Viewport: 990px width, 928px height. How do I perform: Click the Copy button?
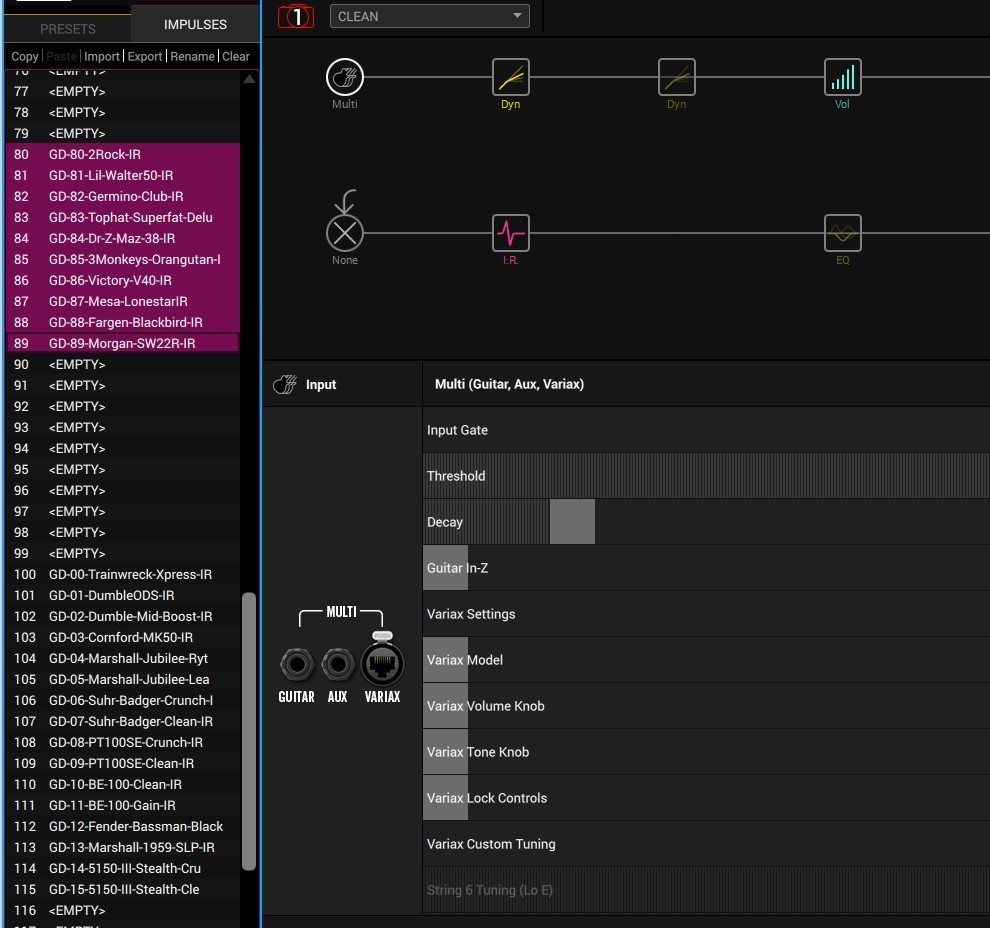coord(25,56)
